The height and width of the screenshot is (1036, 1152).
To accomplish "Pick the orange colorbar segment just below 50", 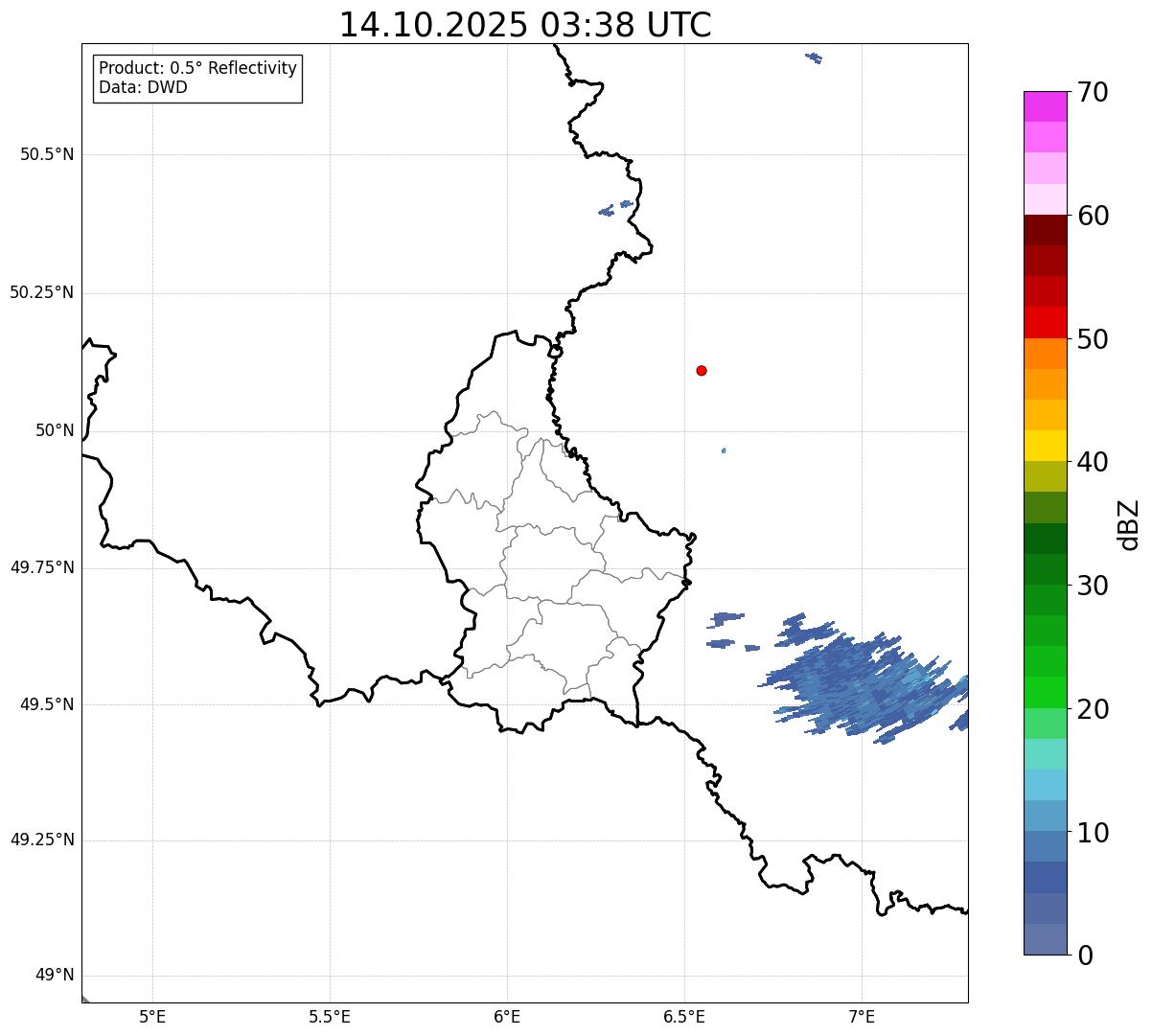I will [1045, 354].
